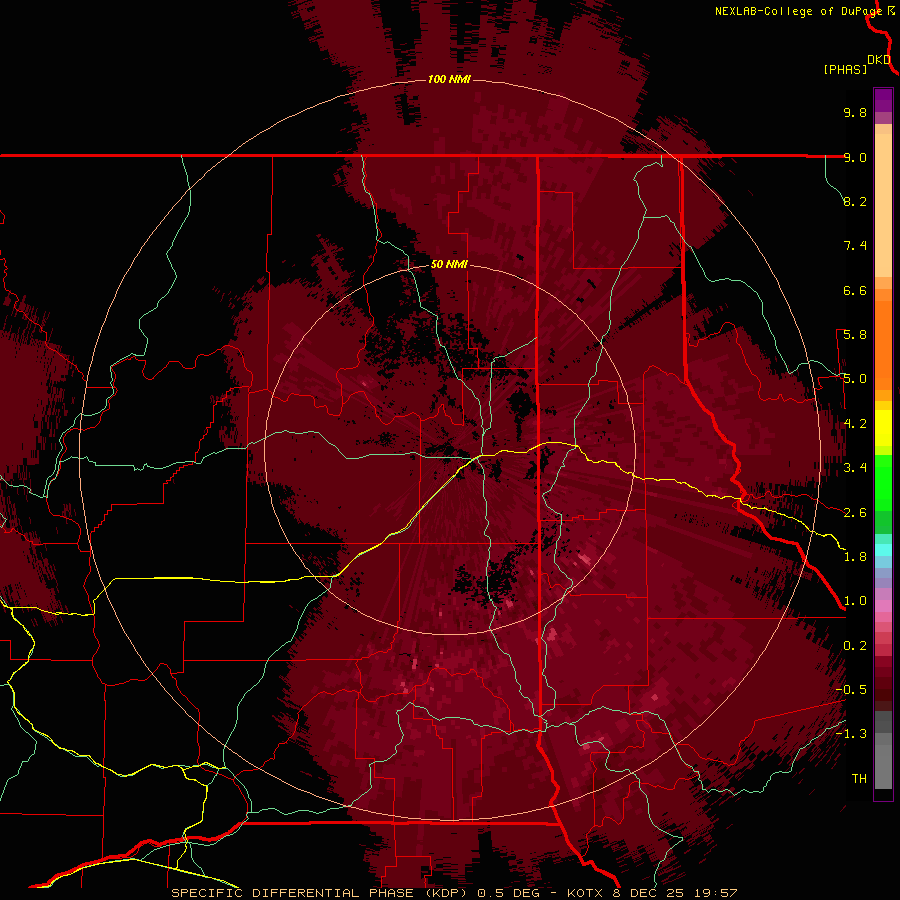Click the 2.6 legend value
Image resolution: width=900 pixels, height=900 pixels.
click(x=855, y=513)
